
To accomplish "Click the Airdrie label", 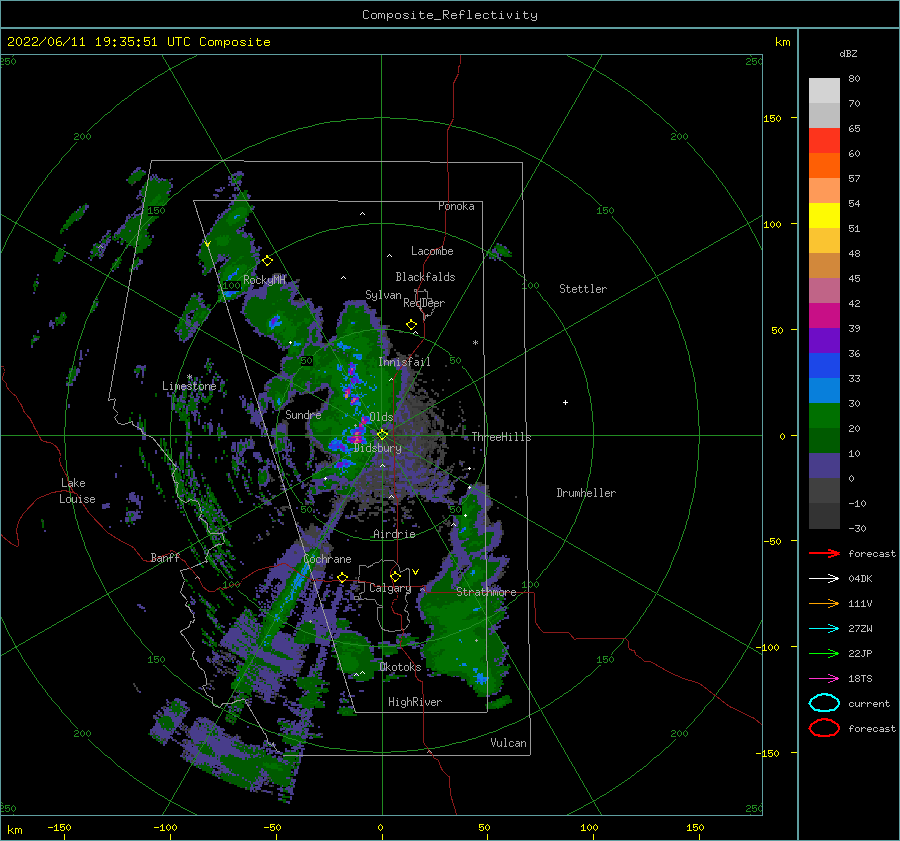I will 394,534.
